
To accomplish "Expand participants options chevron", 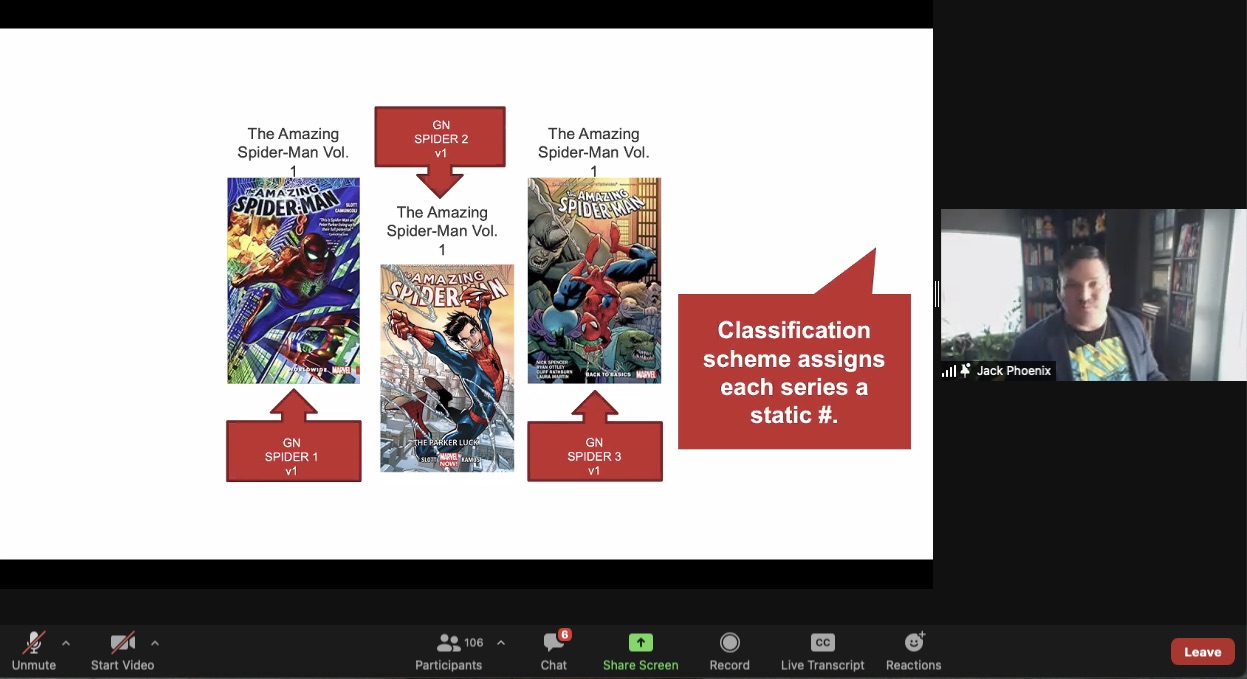I will [501, 643].
